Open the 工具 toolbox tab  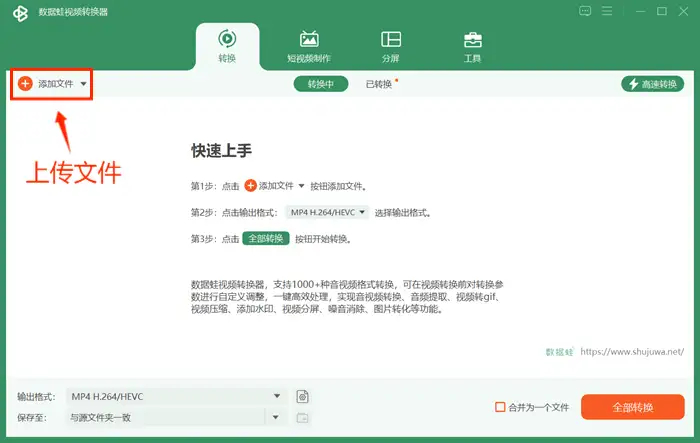[x=472, y=46]
